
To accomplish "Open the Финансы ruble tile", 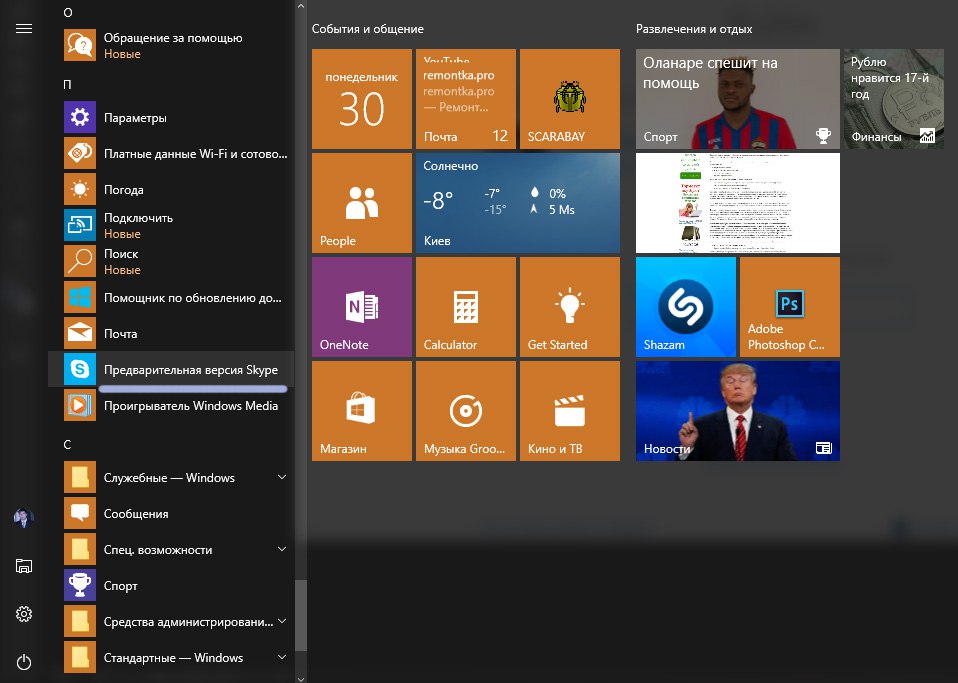I will (x=894, y=99).
